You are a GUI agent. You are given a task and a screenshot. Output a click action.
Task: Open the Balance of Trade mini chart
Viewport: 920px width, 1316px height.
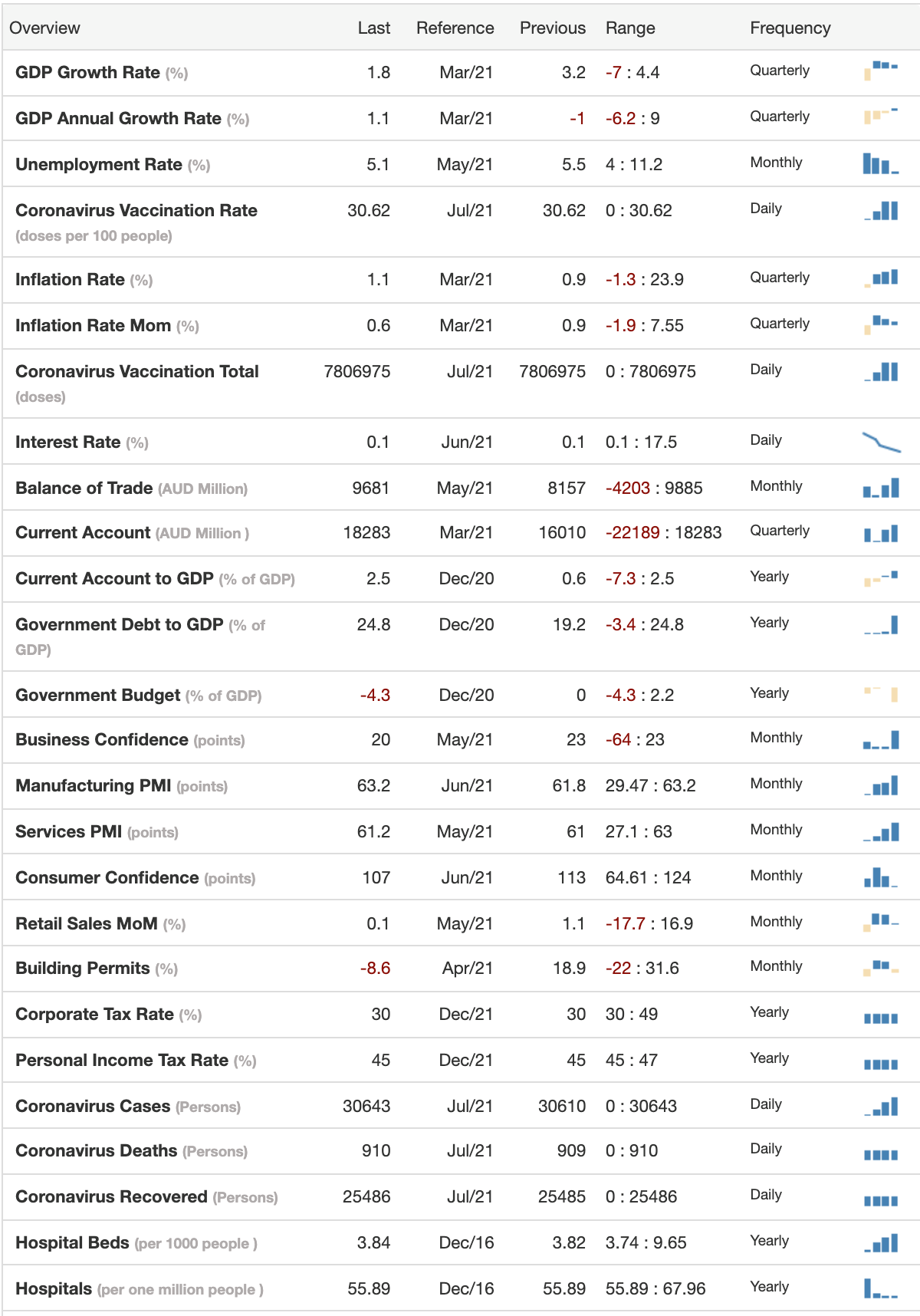pos(881,488)
